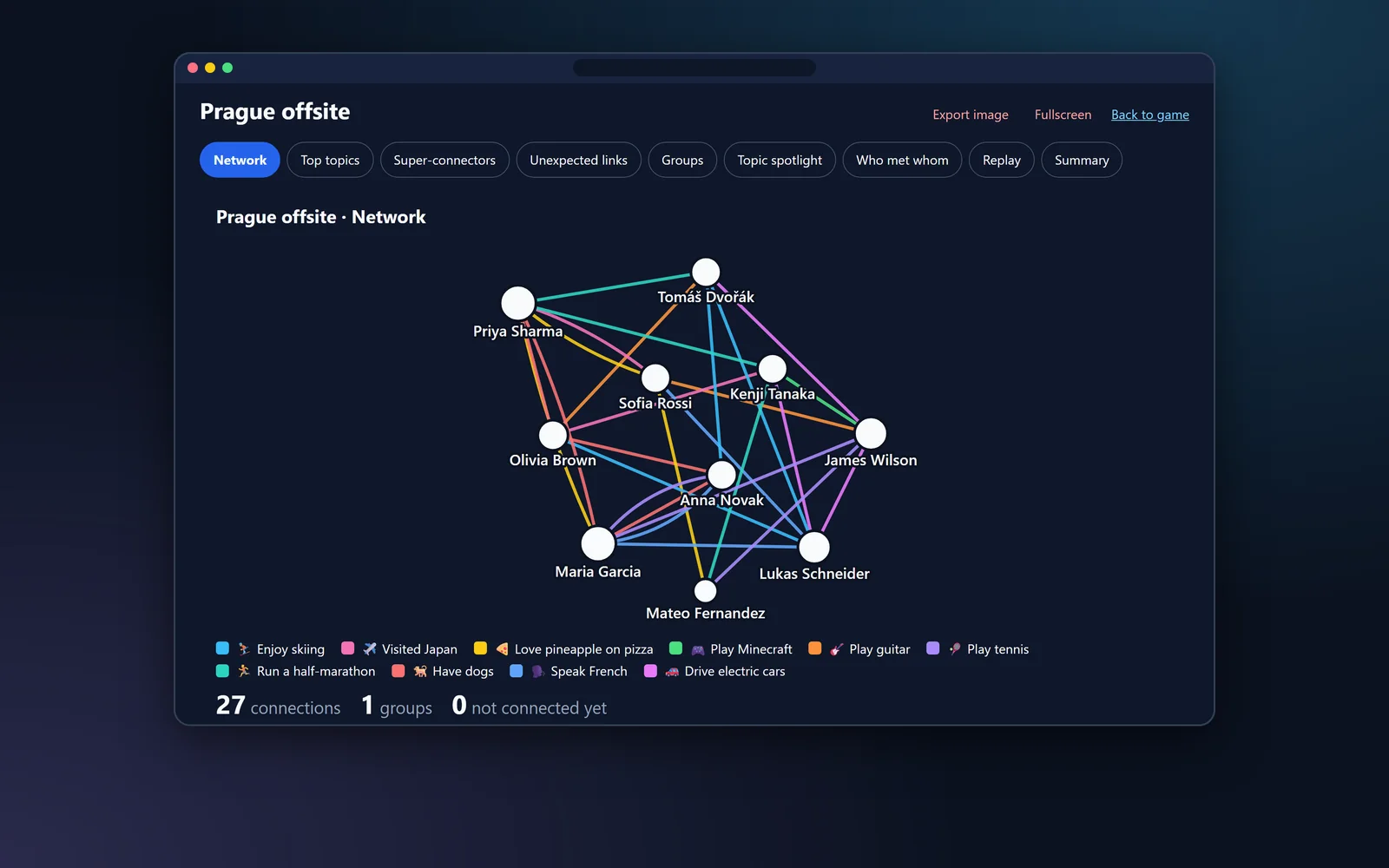This screenshot has width=1389, height=868.
Task: Select the active Network tab
Action: coord(240,160)
